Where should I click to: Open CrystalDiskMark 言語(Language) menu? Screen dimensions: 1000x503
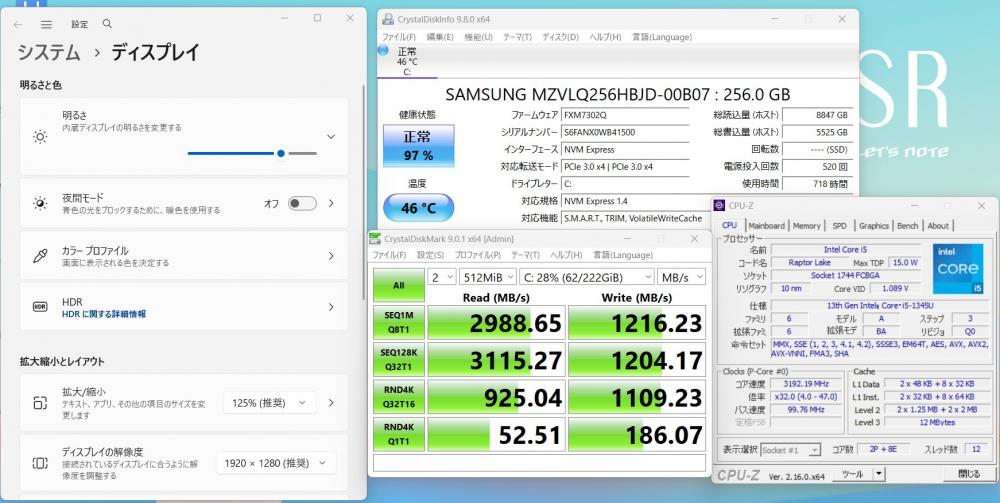tap(623, 255)
